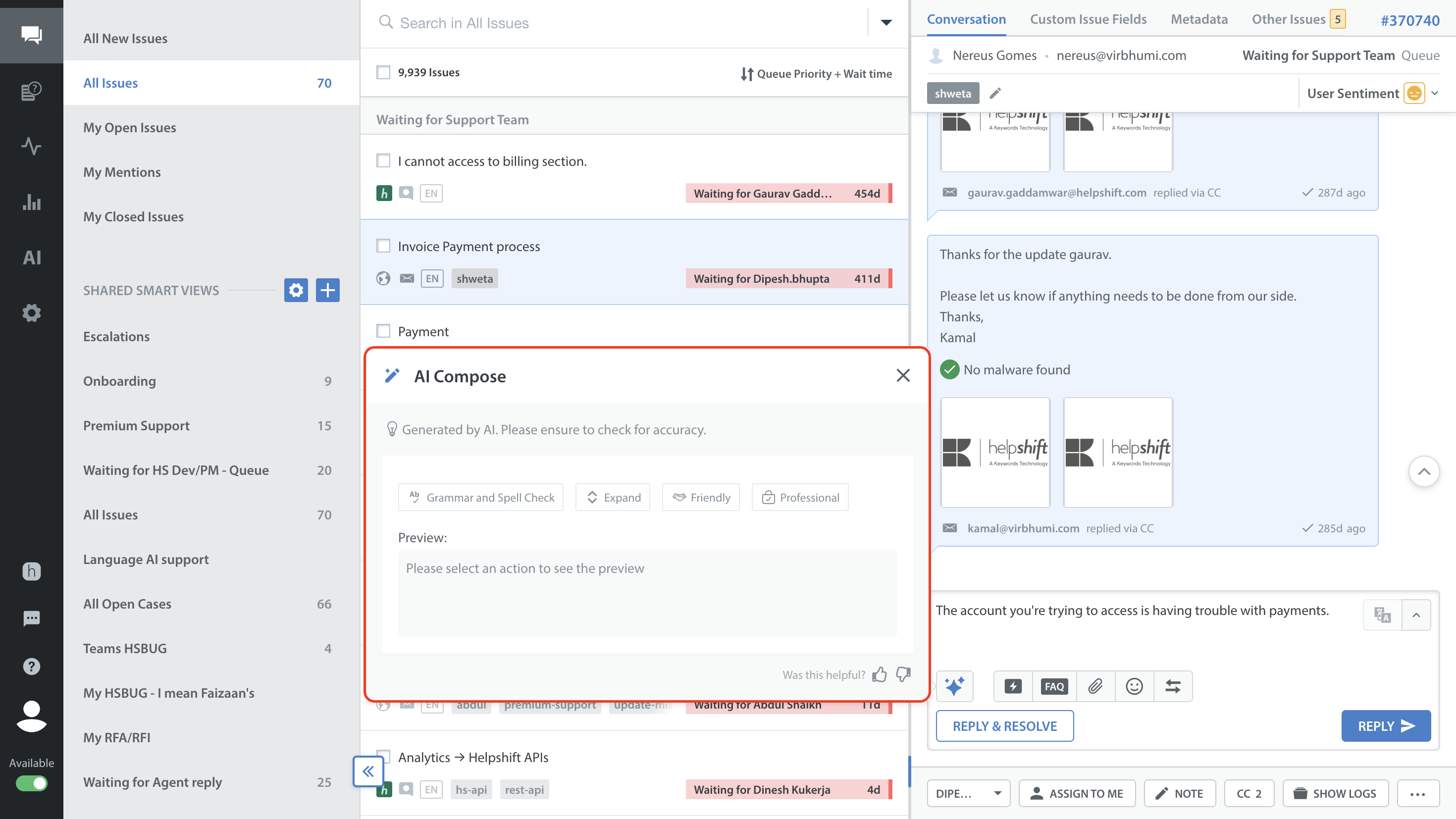Screen dimensions: 1456x819
Task: Open the emoji picker icon
Action: pos(1134,686)
